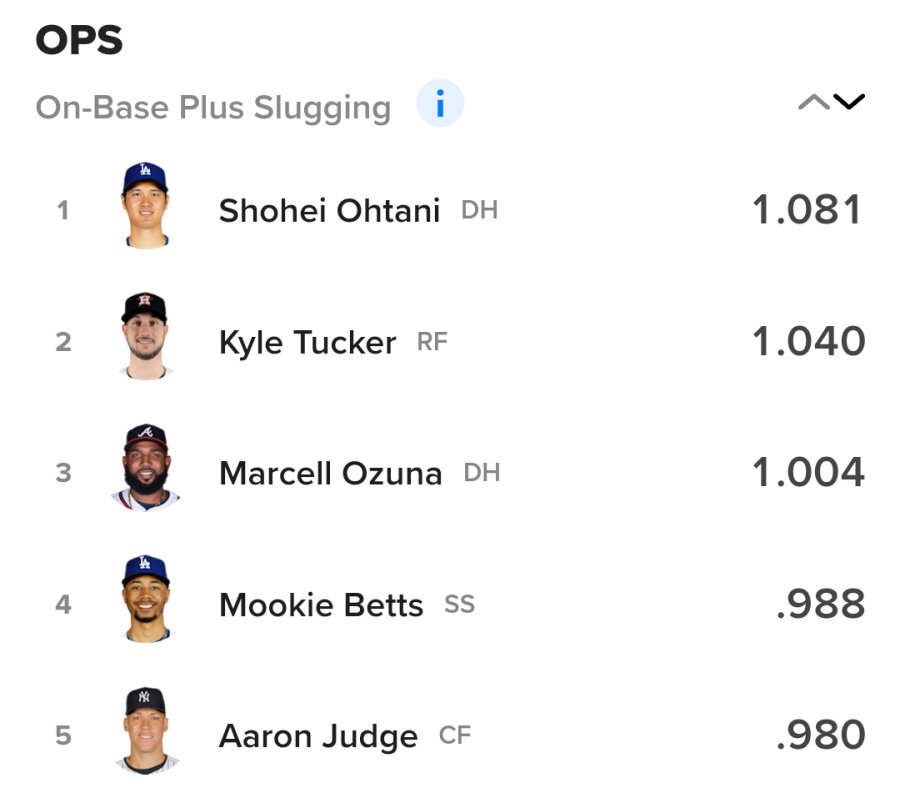Click the On-Base Plus Slugging subtitle
Screen dimensions: 900x788
pos(213,108)
